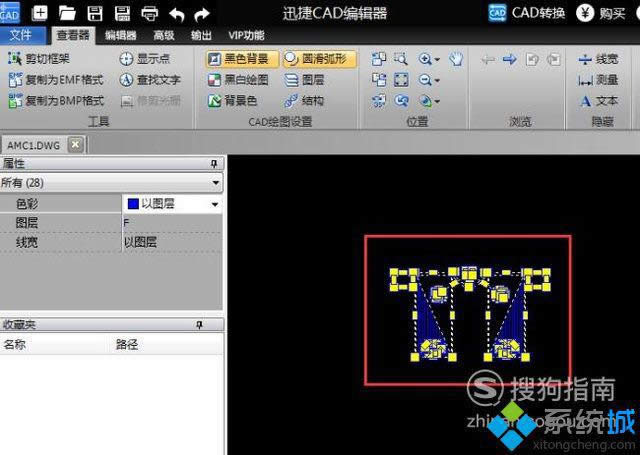Pin the 收藏夹 panel
This screenshot has height=455, width=640.
click(x=199, y=325)
